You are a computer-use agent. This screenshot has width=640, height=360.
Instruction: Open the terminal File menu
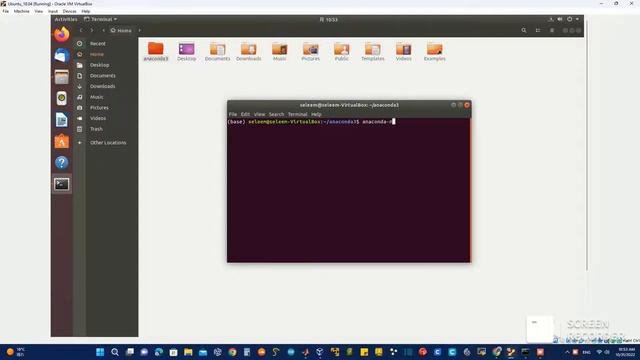pos(233,114)
